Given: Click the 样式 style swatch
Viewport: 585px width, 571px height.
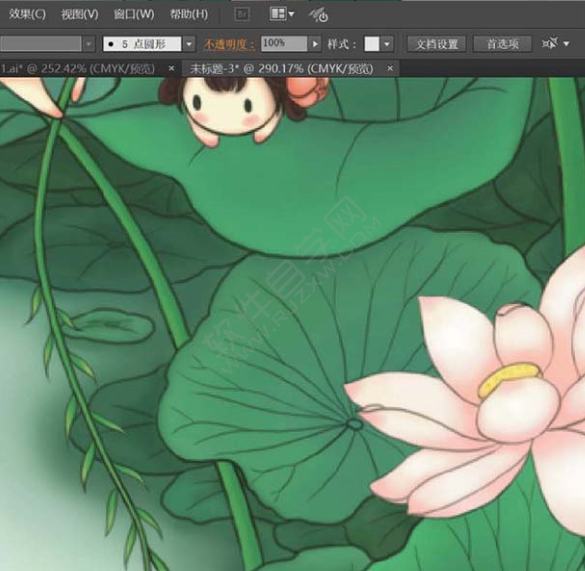Looking at the screenshot, I should click(372, 44).
